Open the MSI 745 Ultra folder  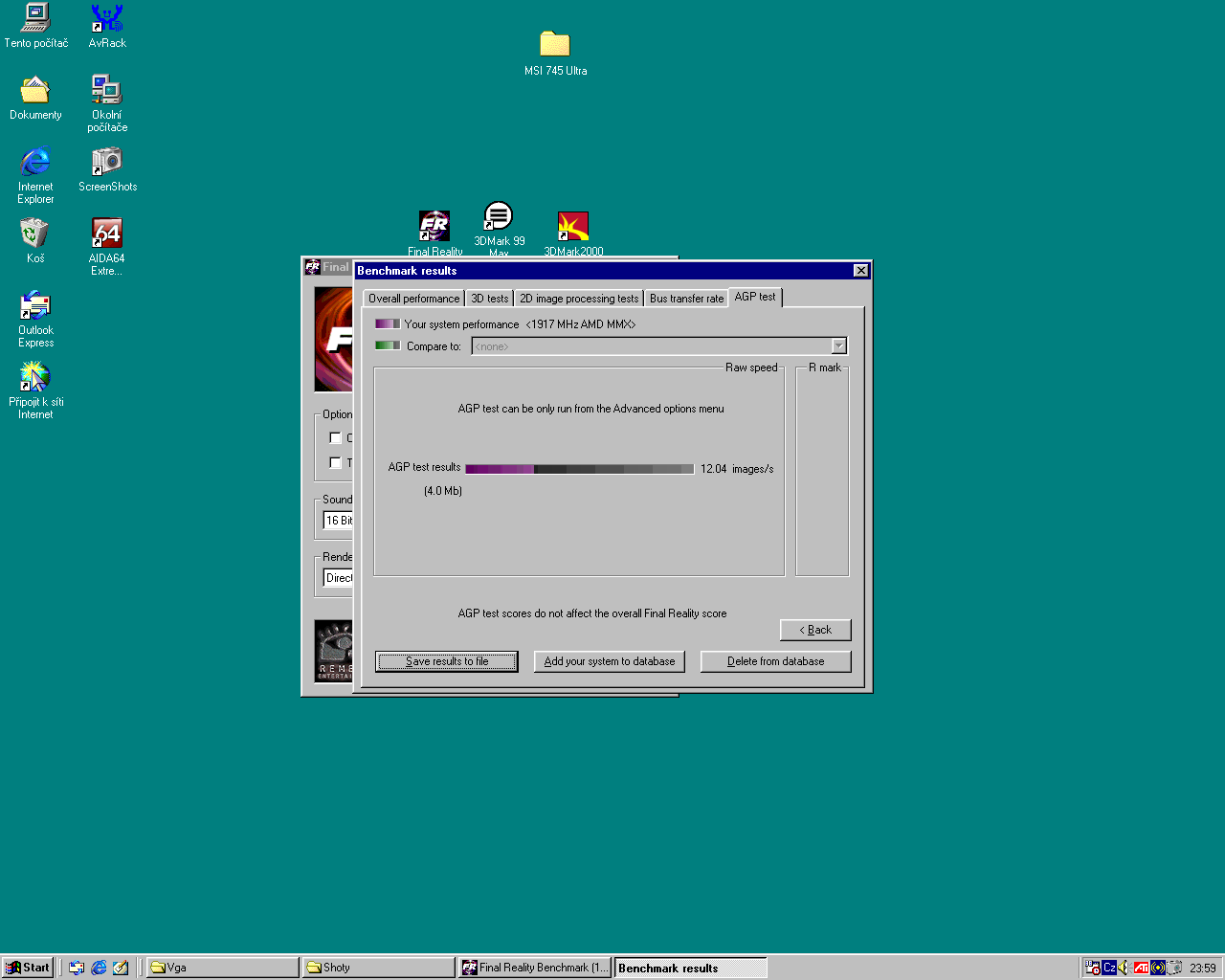click(x=555, y=45)
